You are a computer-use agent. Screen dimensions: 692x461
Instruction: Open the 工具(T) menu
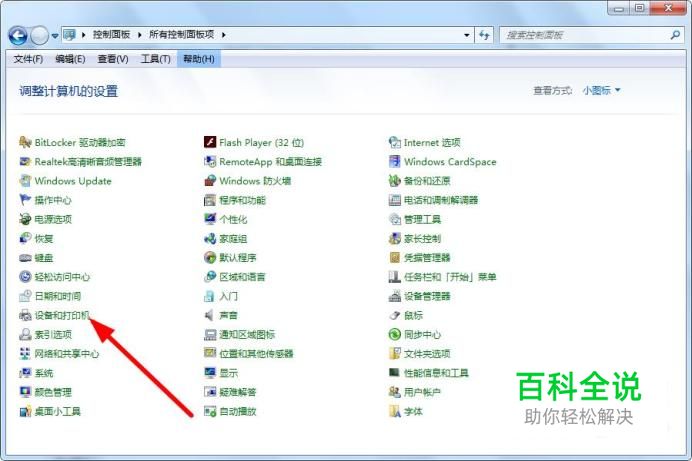[155, 59]
